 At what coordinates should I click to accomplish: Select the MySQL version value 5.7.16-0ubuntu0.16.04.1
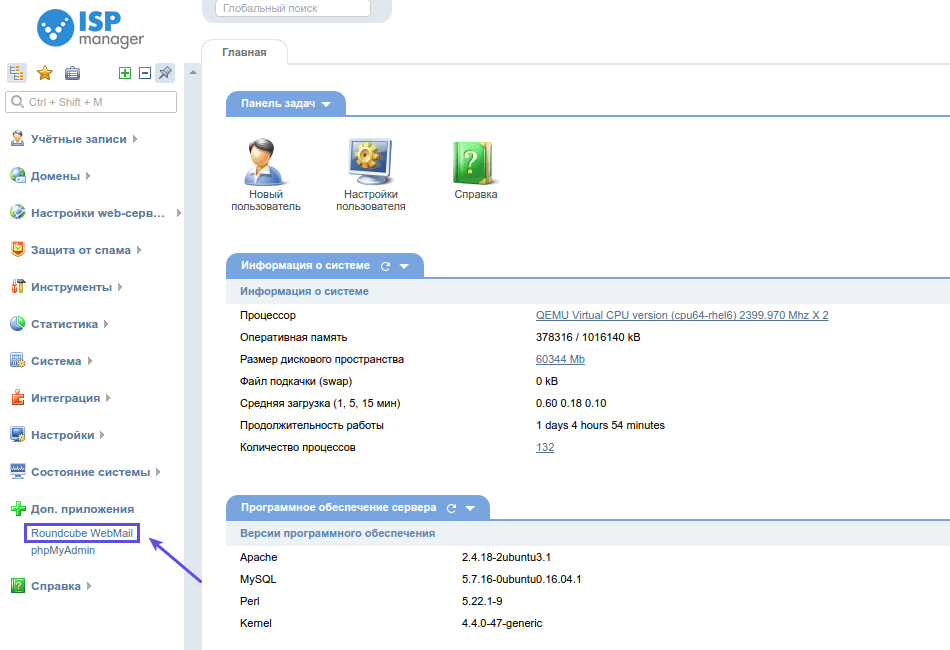click(x=522, y=579)
